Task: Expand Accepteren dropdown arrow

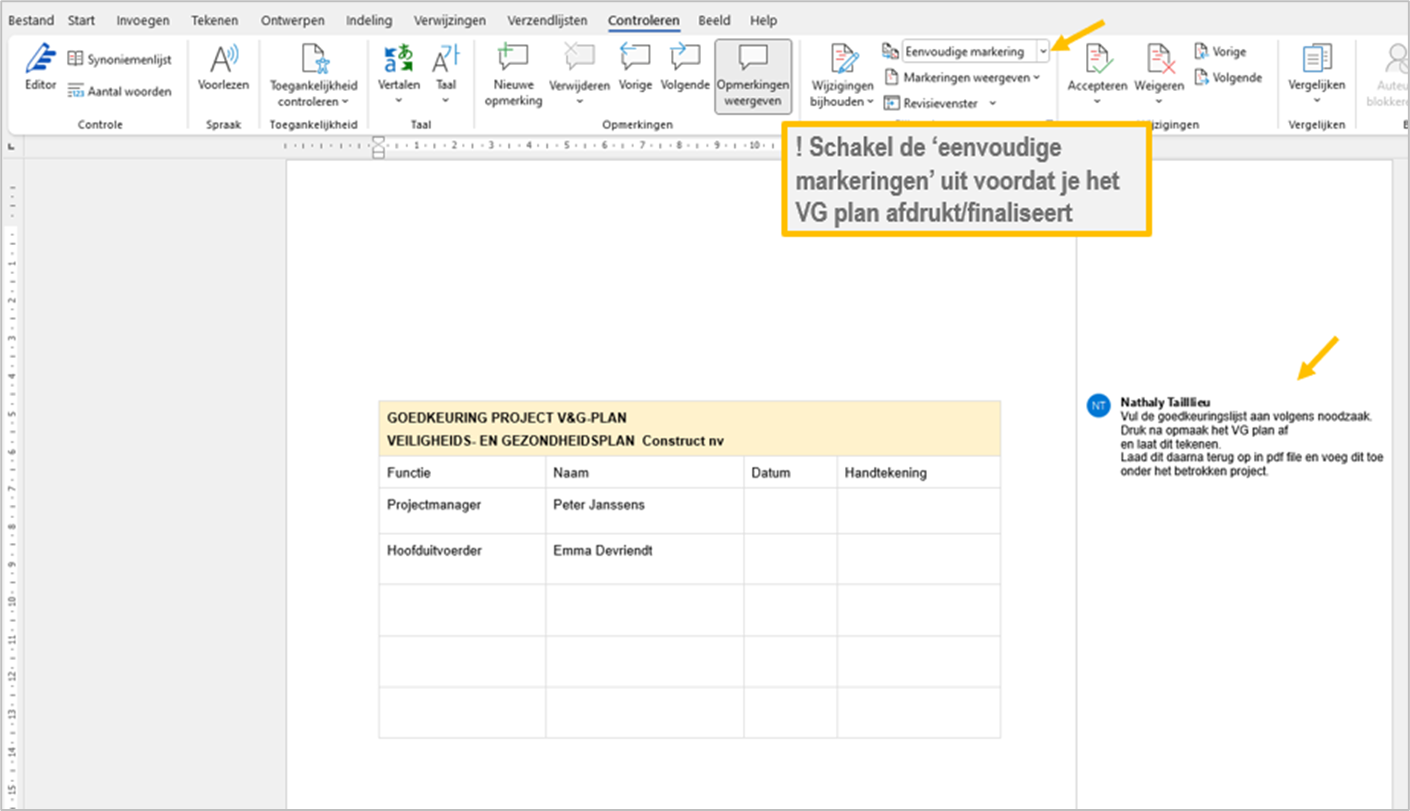Action: (x=1097, y=100)
